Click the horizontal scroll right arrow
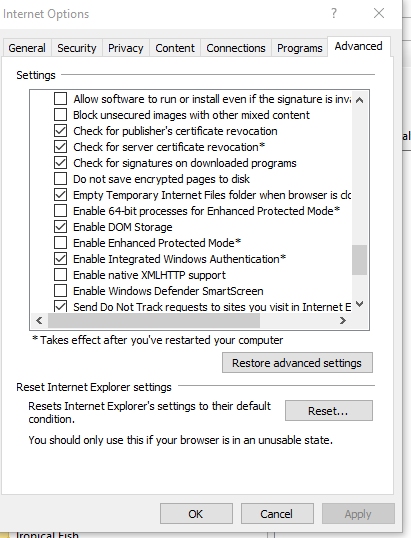The width and height of the screenshot is (411, 538). [x=342, y=320]
